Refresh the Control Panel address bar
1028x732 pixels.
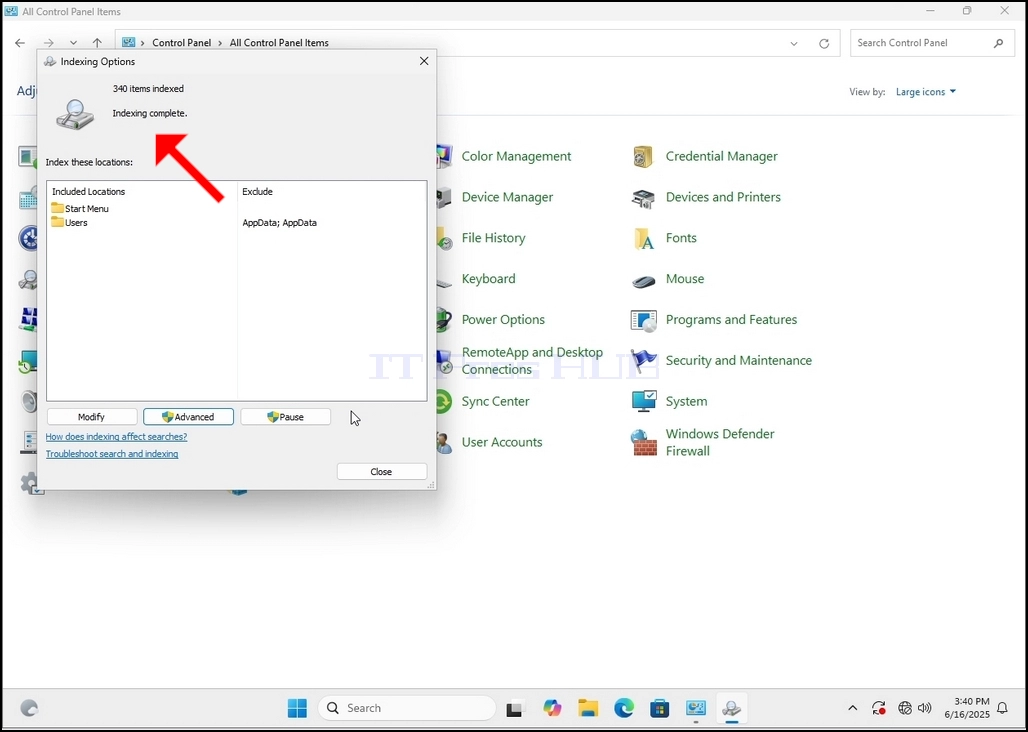[824, 43]
